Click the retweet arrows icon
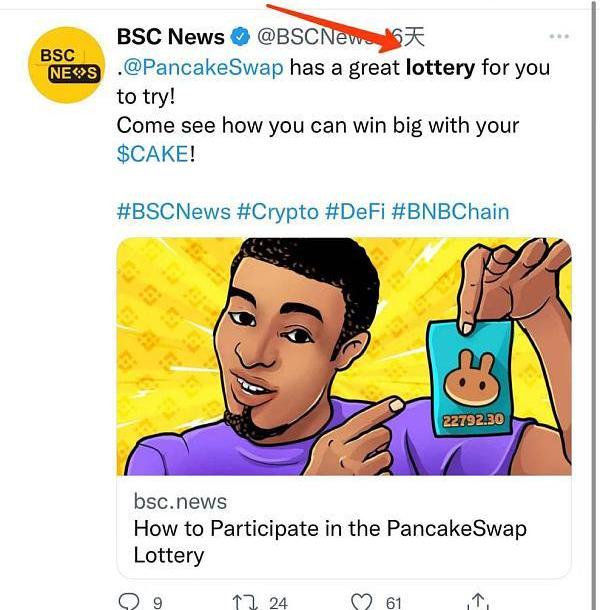Viewport: 600px width, 610px height. pos(245,602)
